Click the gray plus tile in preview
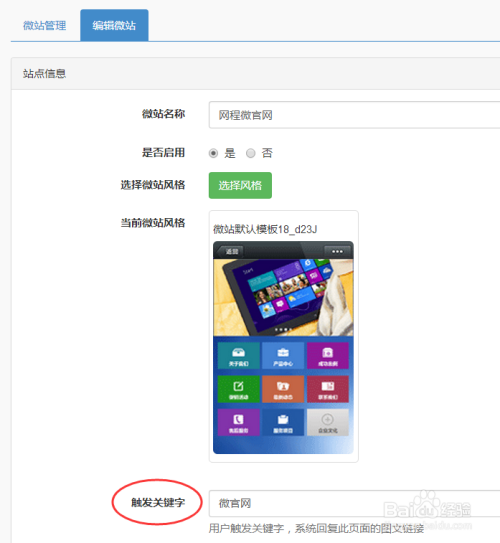The image size is (500, 543). (328, 422)
